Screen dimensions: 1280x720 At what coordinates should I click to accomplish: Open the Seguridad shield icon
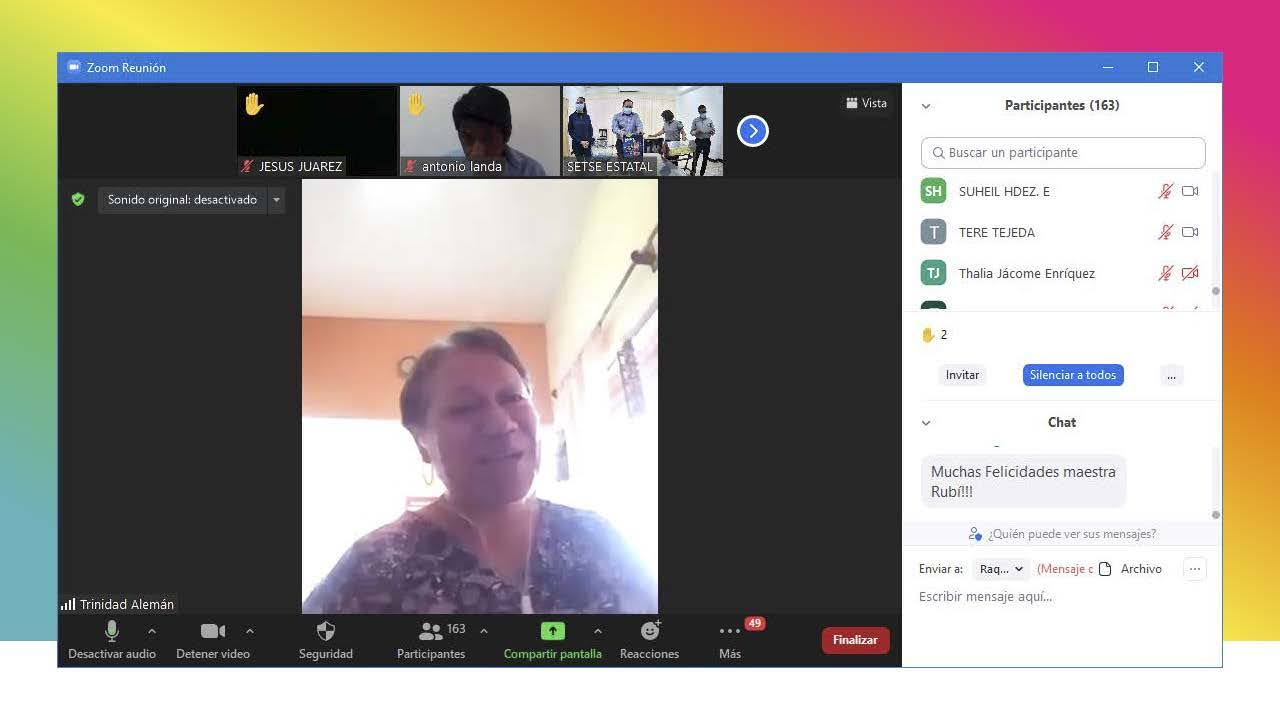[326, 631]
